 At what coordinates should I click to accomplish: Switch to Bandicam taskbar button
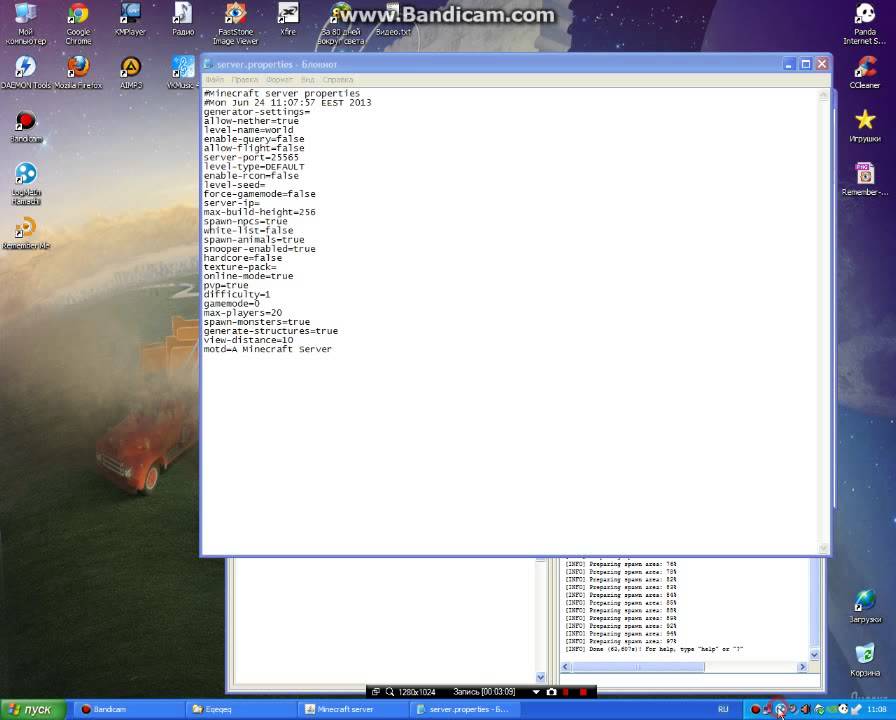[x=128, y=709]
